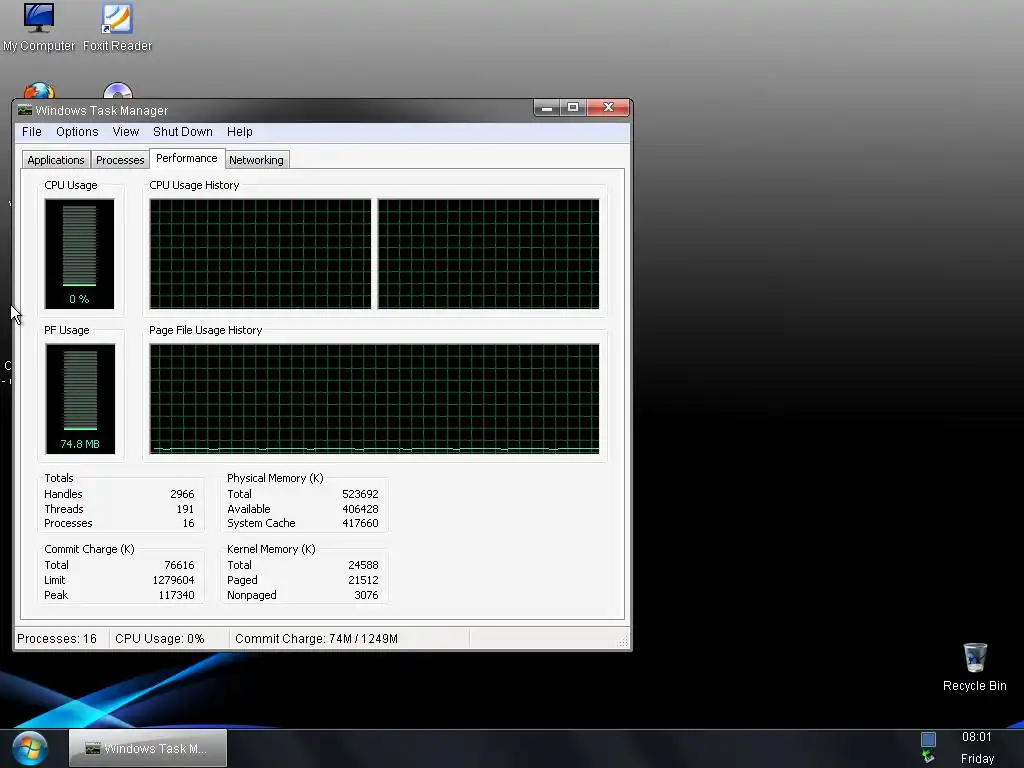Open My Computer desktop icon
The width and height of the screenshot is (1024, 768).
(x=39, y=27)
